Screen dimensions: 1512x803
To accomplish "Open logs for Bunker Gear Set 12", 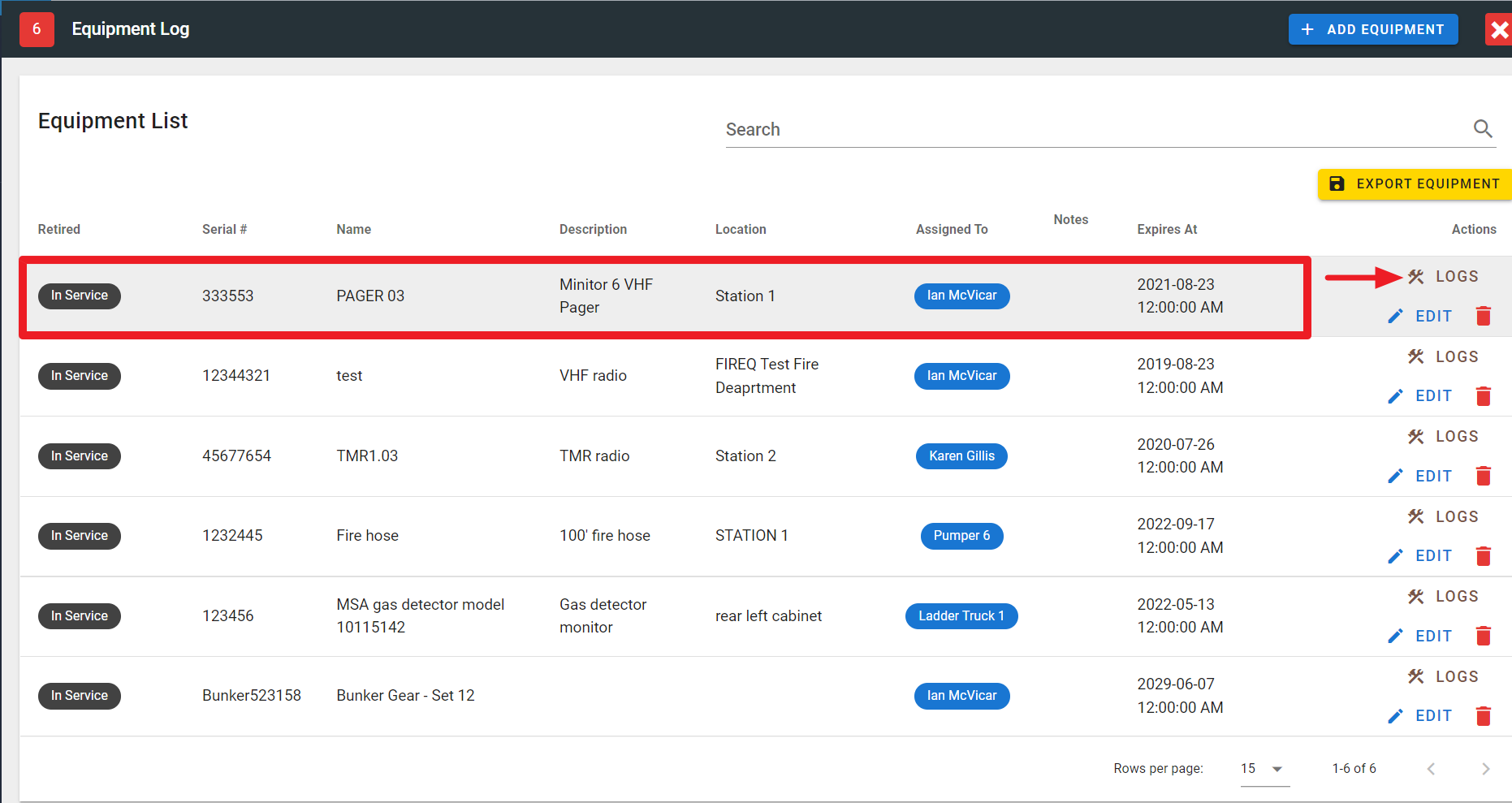I will point(1444,676).
